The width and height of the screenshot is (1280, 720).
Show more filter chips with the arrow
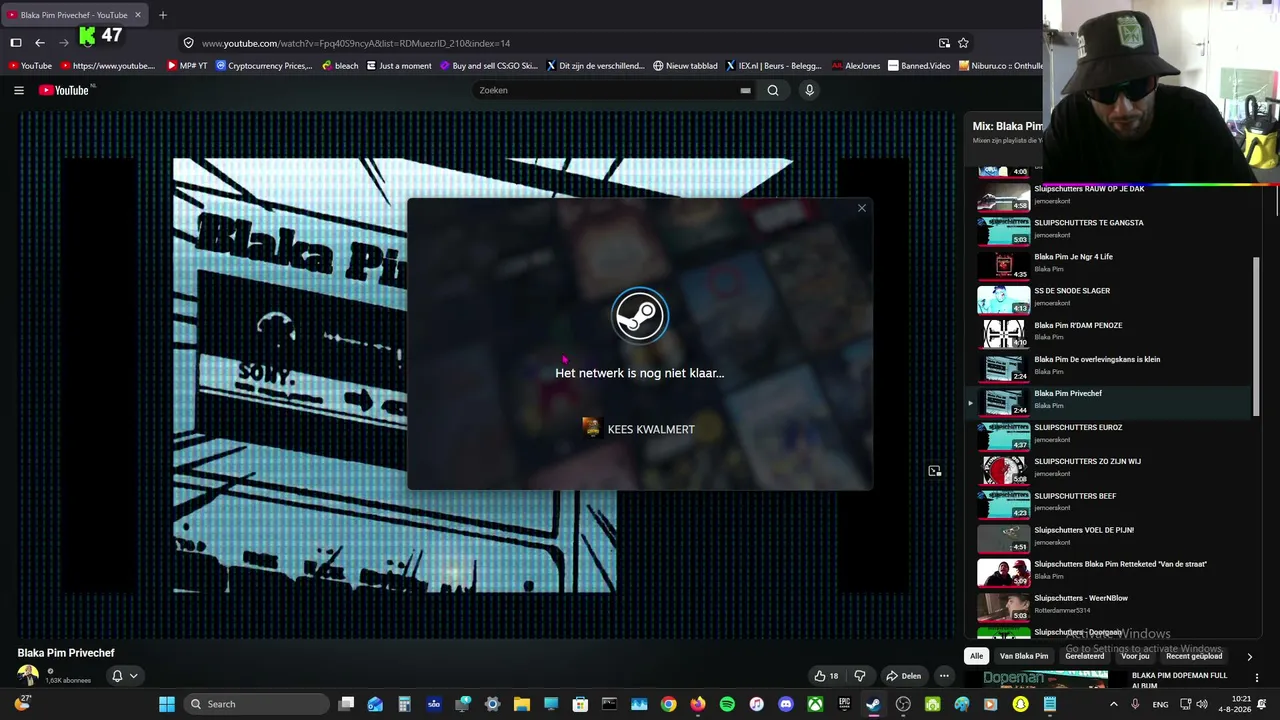point(1249,657)
